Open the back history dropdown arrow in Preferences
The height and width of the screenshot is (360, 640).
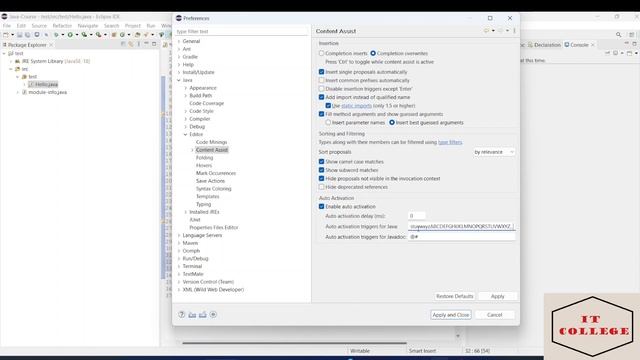pos(493,31)
